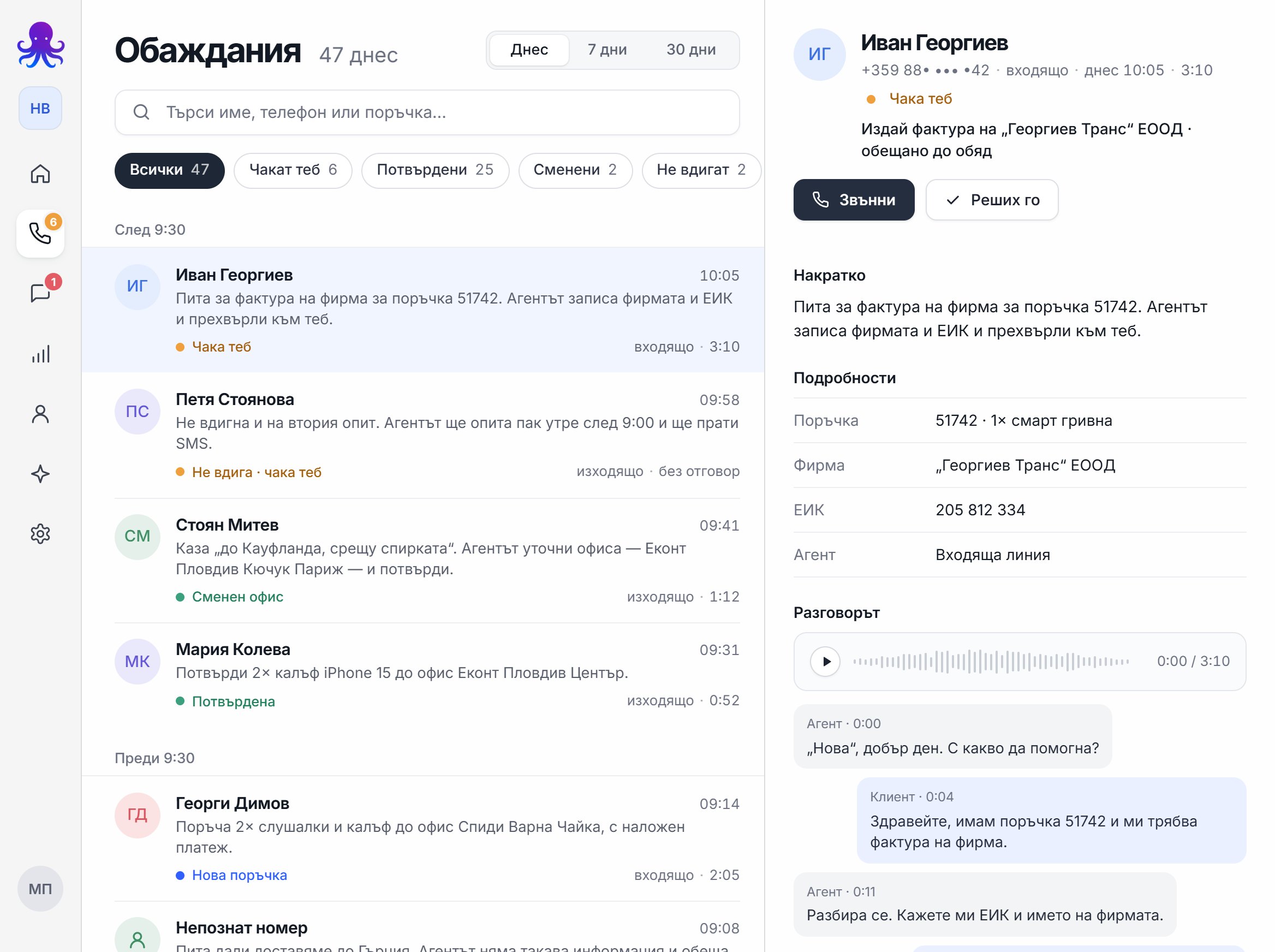Play the call recording
This screenshot has height=952, width=1275.
(825, 661)
